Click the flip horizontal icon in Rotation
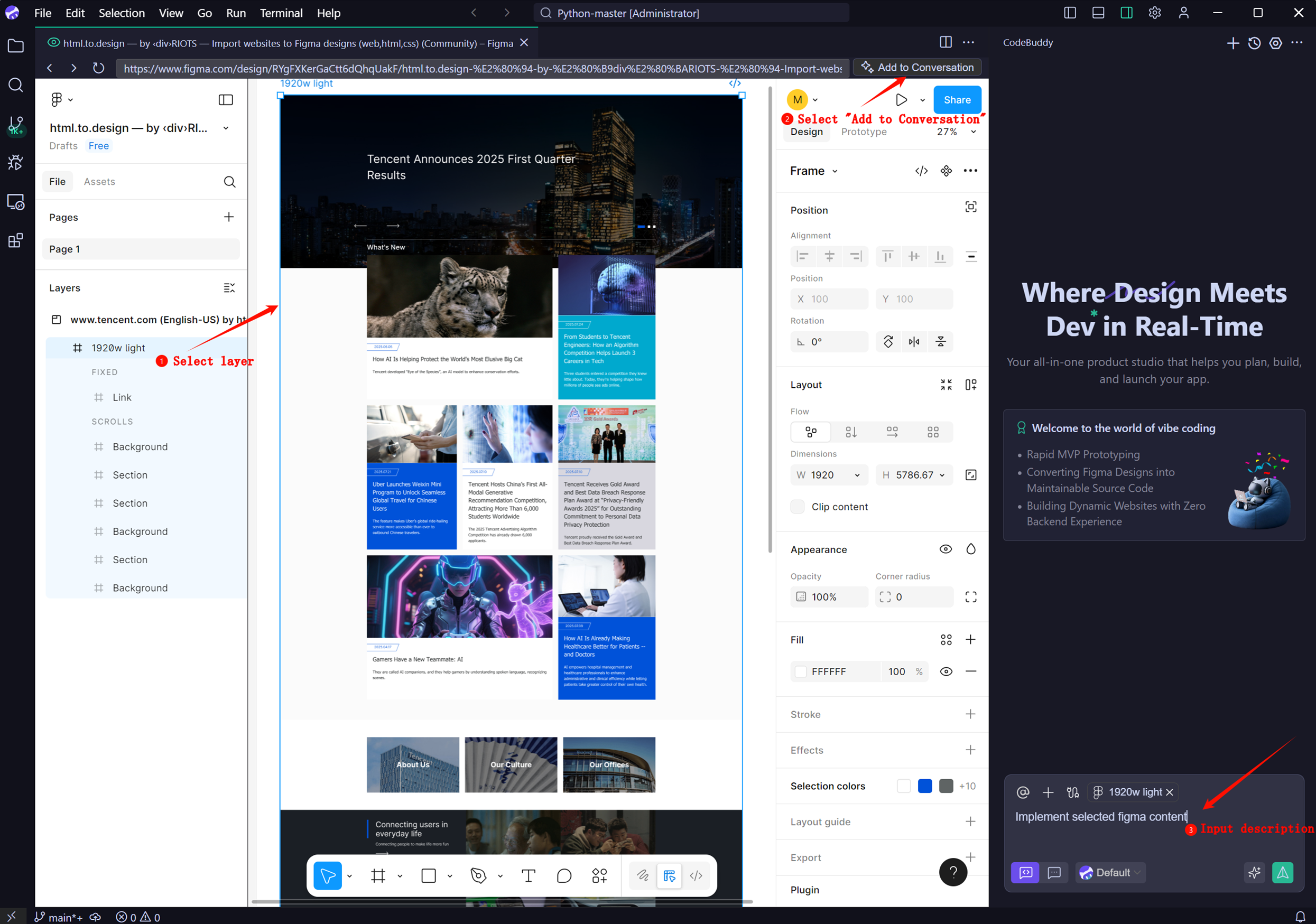 (914, 342)
